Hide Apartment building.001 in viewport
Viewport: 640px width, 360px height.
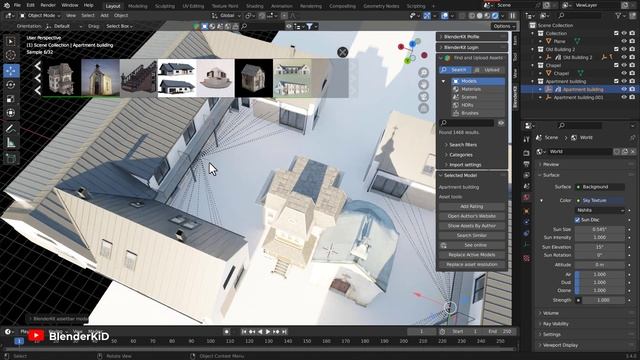[624, 98]
